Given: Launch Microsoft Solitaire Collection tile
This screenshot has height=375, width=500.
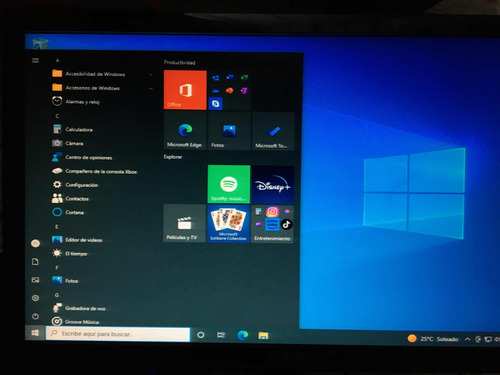Looking at the screenshot, I should [x=228, y=223].
